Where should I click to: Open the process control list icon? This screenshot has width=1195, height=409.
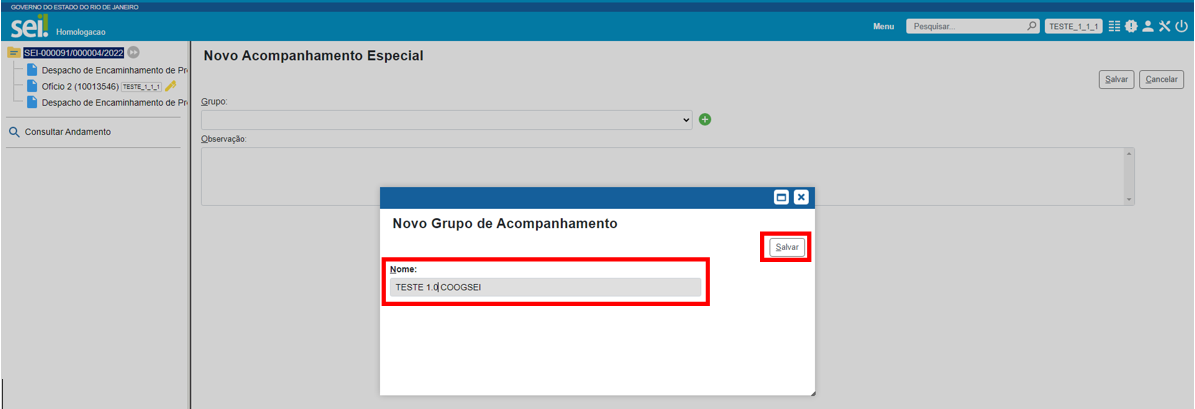(x=1114, y=27)
